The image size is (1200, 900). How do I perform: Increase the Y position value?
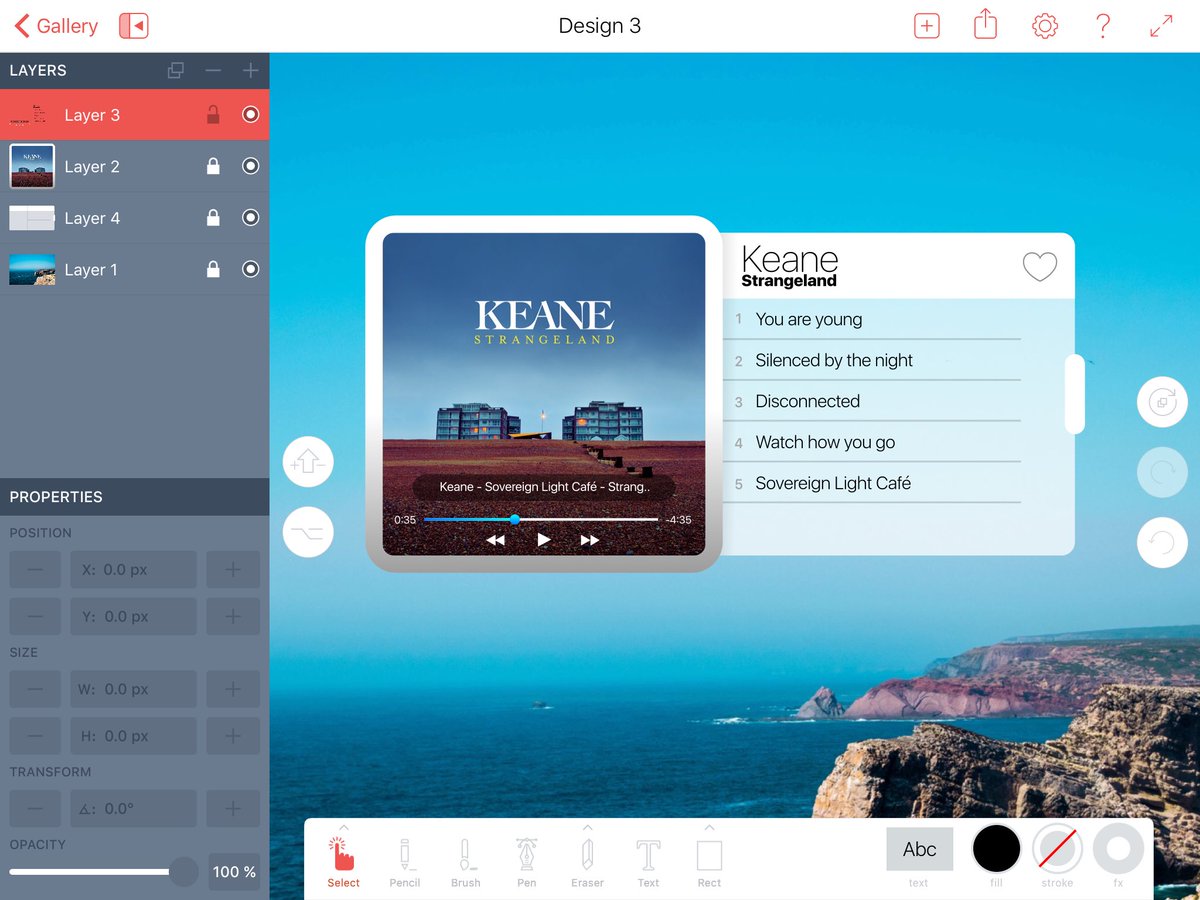click(233, 617)
